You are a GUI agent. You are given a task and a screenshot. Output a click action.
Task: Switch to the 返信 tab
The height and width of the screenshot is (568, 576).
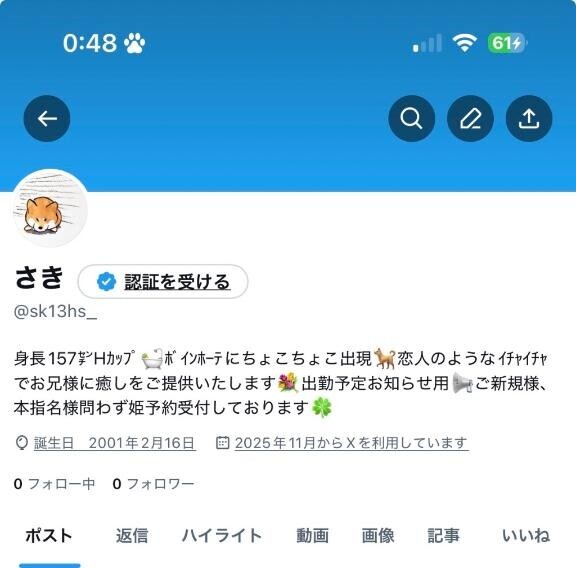132,535
